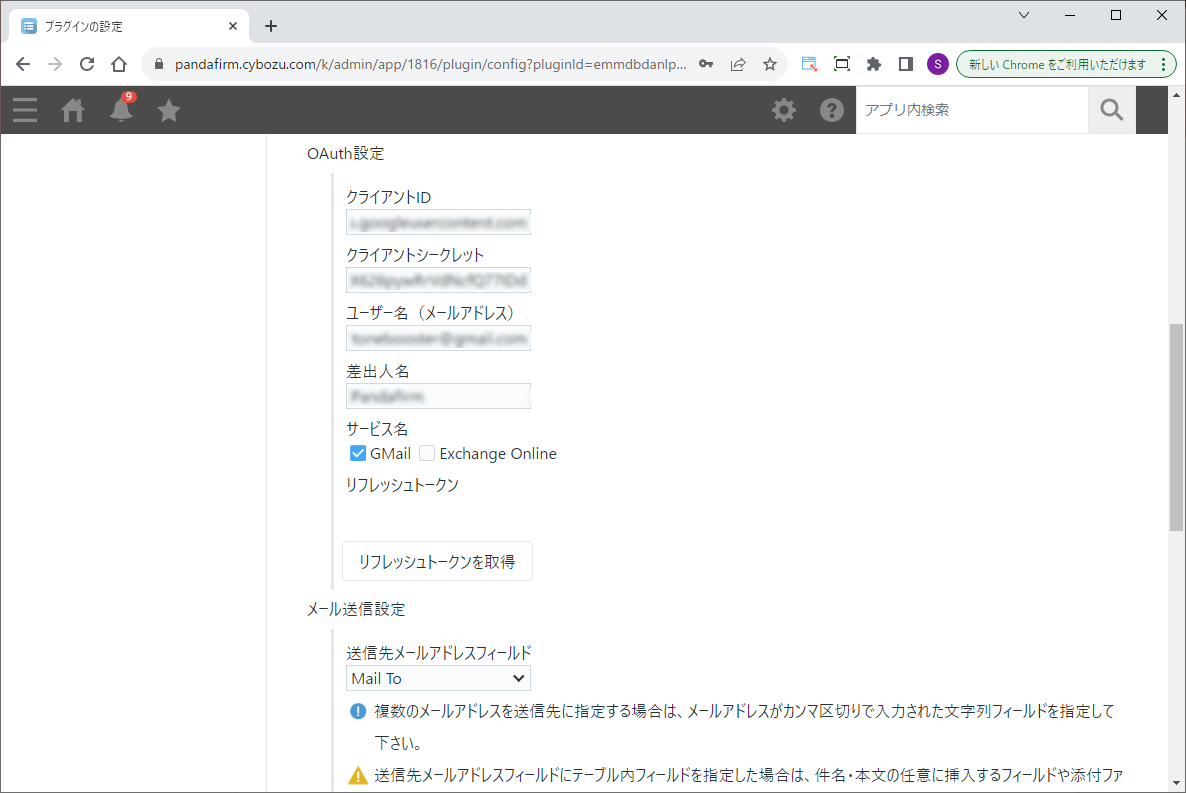The height and width of the screenshot is (793, 1186).
Task: Open Chrome extensions puzzle icon
Action: [x=874, y=64]
